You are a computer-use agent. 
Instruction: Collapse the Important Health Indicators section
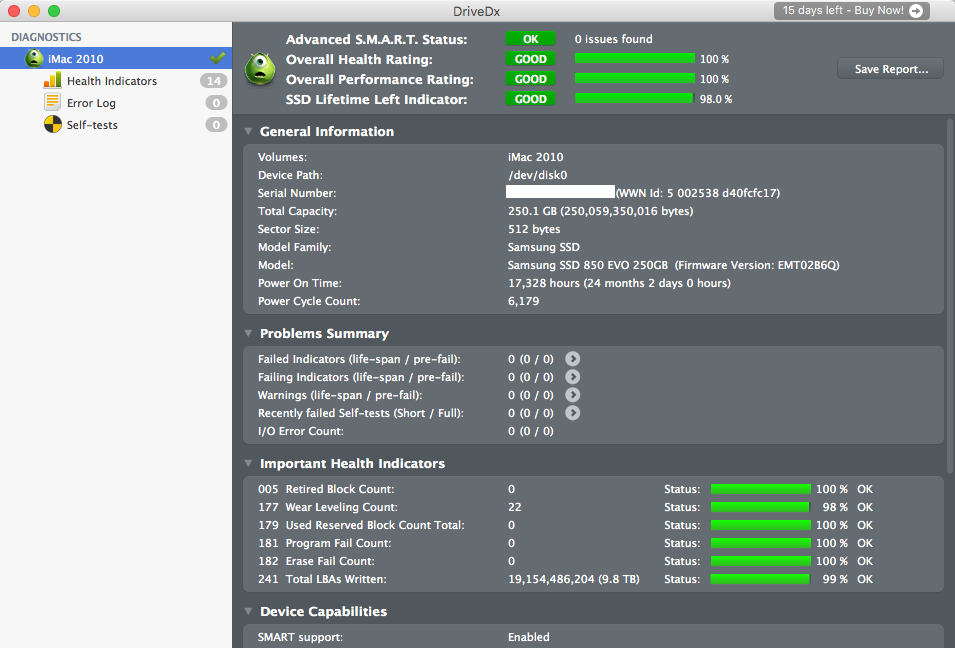click(x=248, y=463)
